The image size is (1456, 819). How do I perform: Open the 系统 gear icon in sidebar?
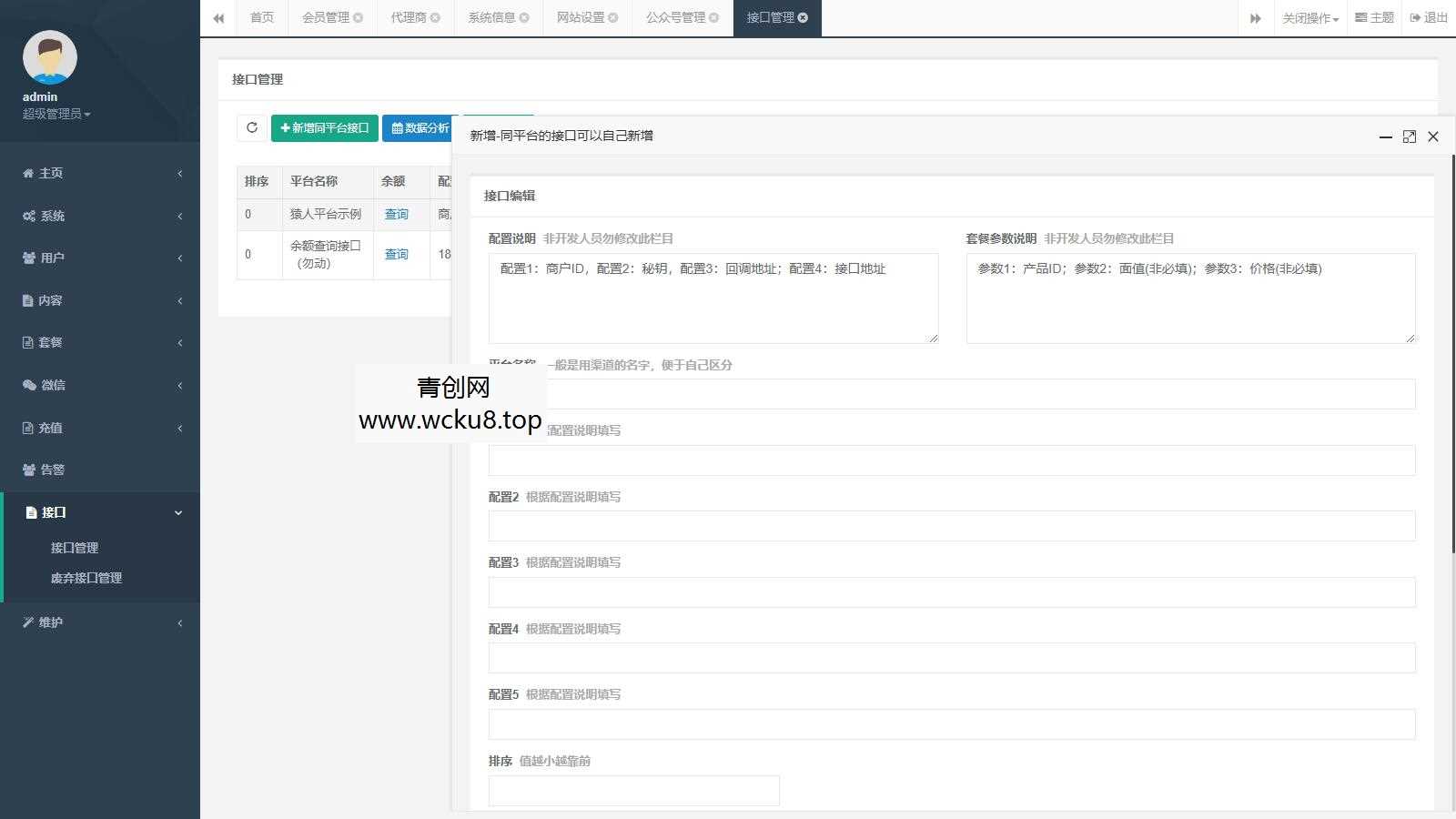27,216
